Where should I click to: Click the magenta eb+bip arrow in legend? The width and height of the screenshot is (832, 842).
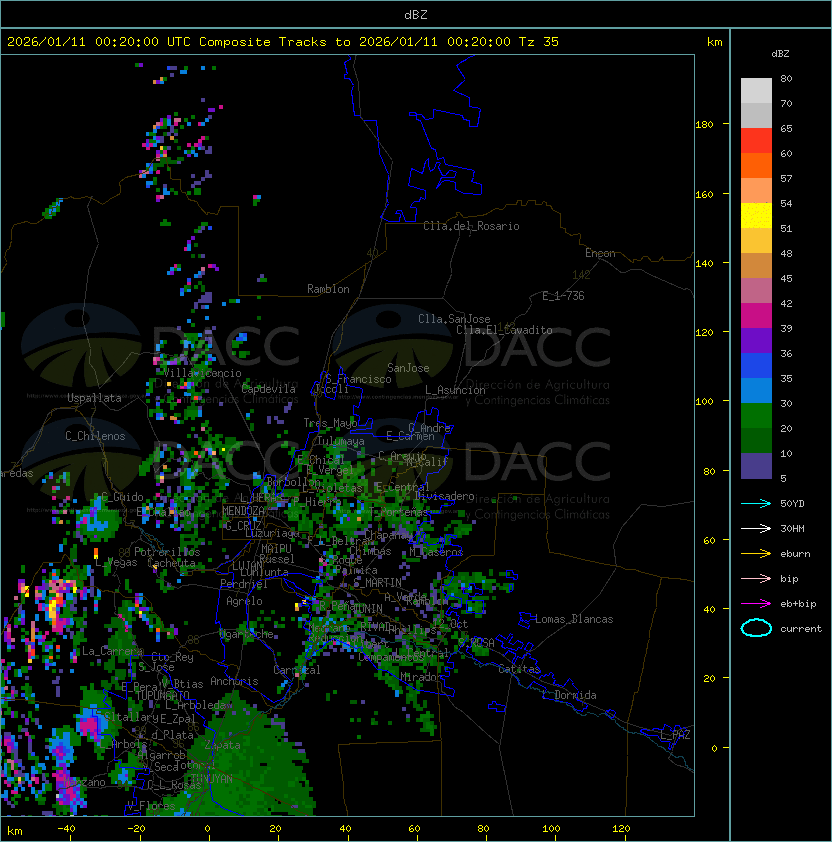756,604
